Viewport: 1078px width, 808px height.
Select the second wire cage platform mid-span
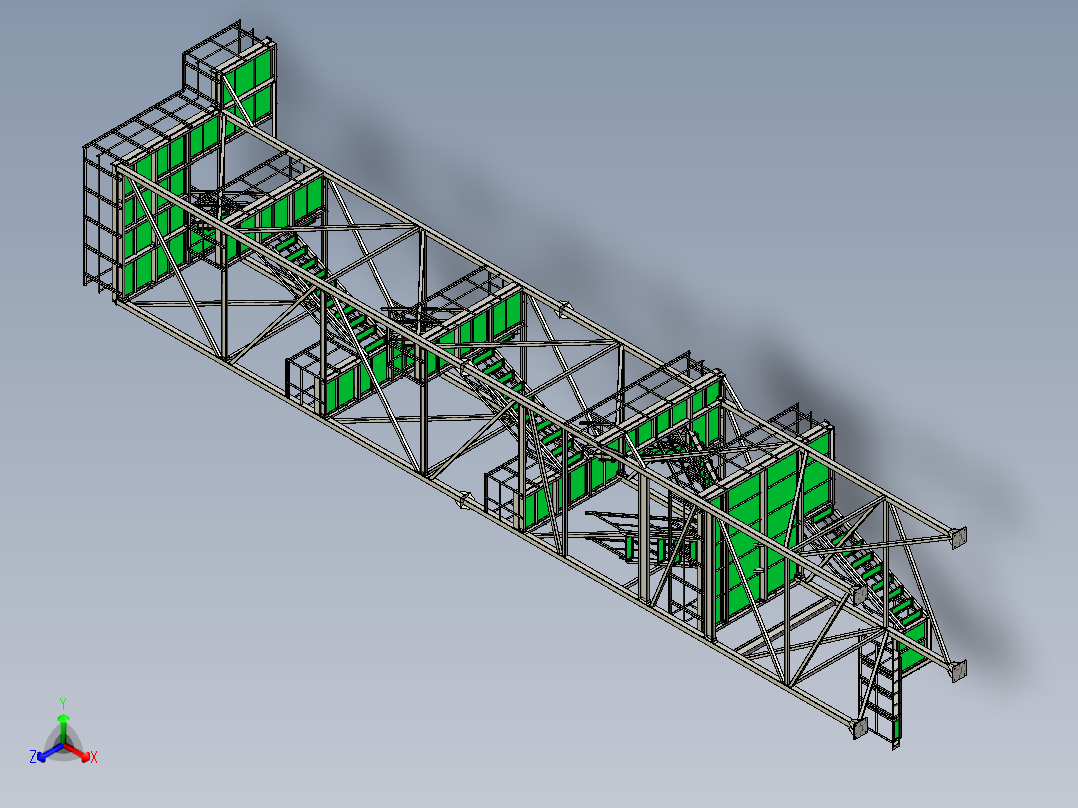pos(503,494)
